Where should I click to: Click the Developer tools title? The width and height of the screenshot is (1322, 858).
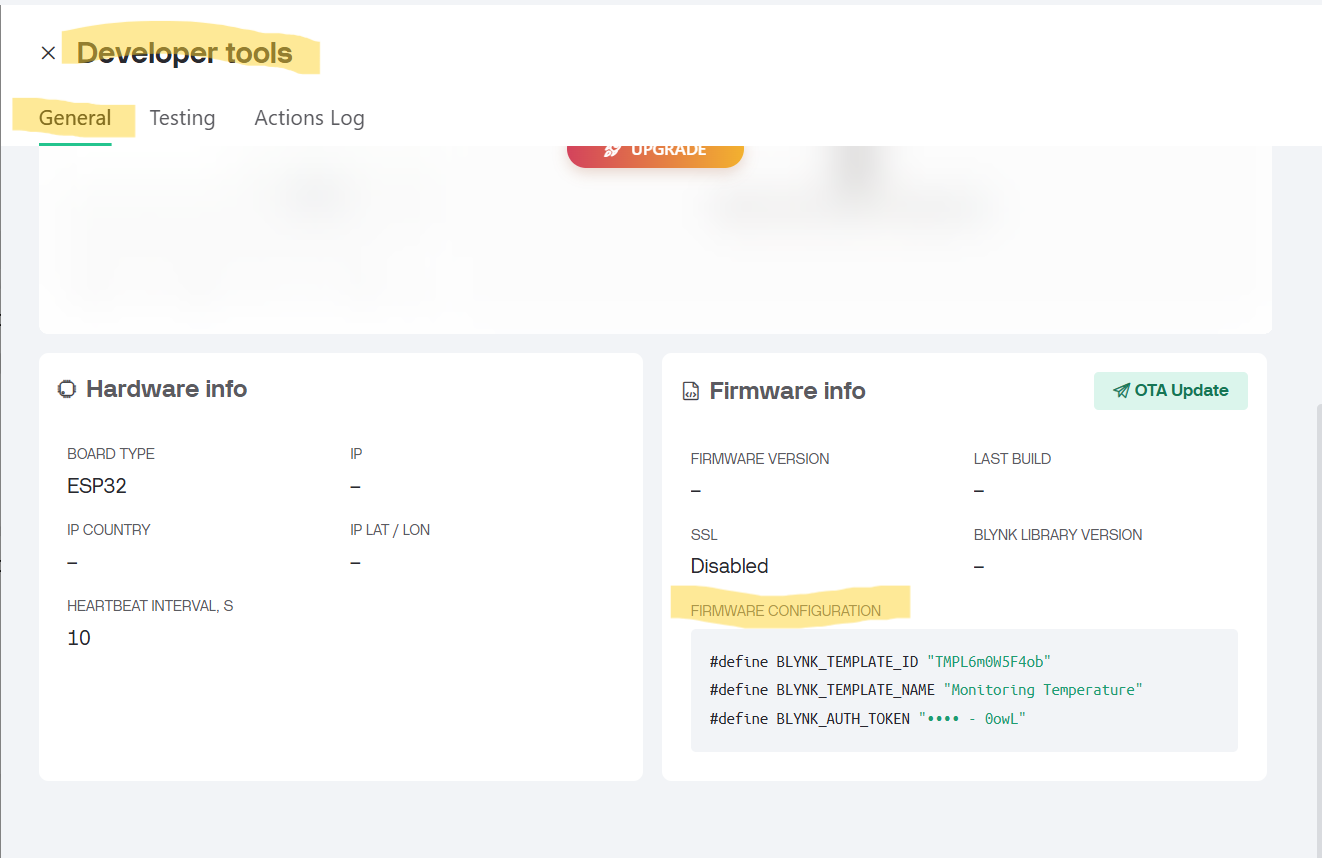(185, 53)
